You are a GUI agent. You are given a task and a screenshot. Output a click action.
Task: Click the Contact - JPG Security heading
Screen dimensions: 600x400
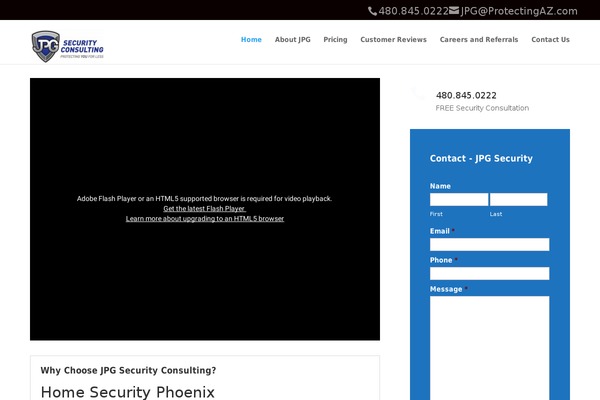pos(481,158)
